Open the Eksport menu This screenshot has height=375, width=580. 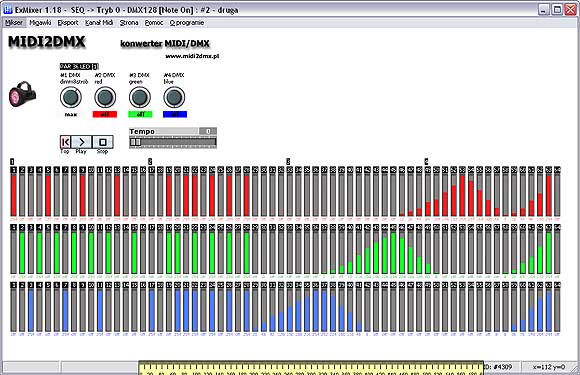[x=68, y=23]
